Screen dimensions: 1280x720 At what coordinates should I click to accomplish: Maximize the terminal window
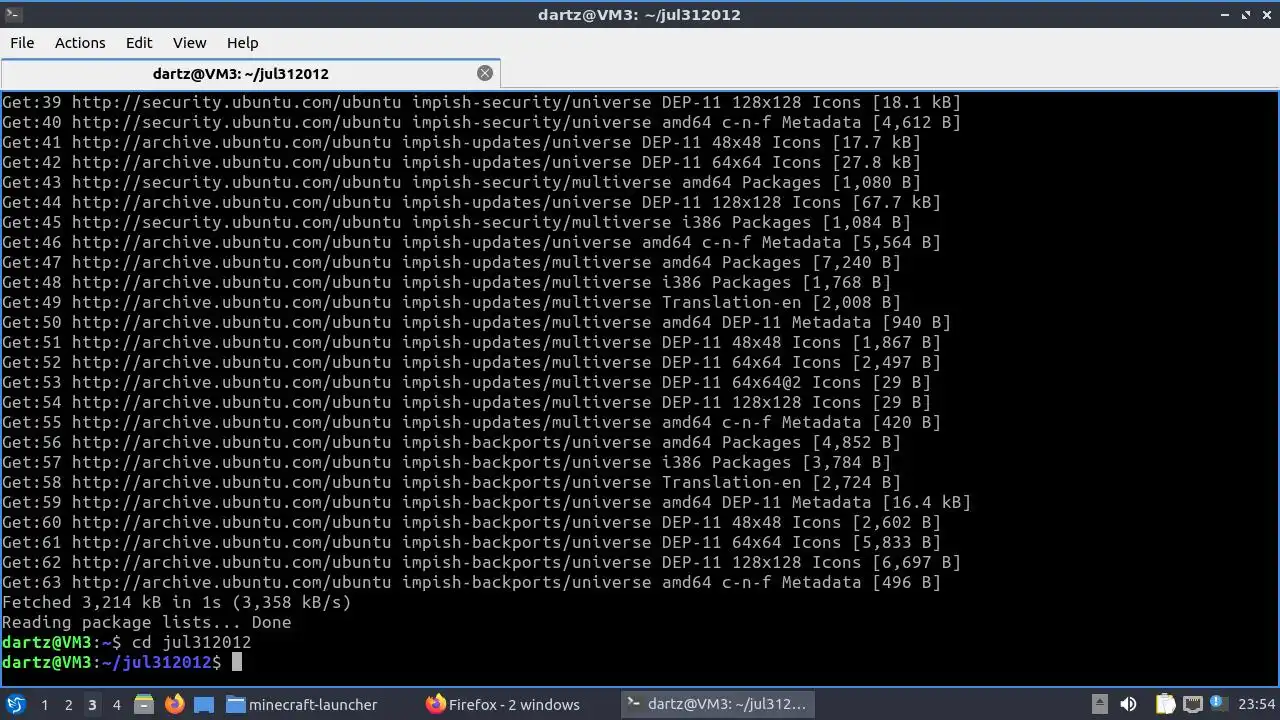1246,14
